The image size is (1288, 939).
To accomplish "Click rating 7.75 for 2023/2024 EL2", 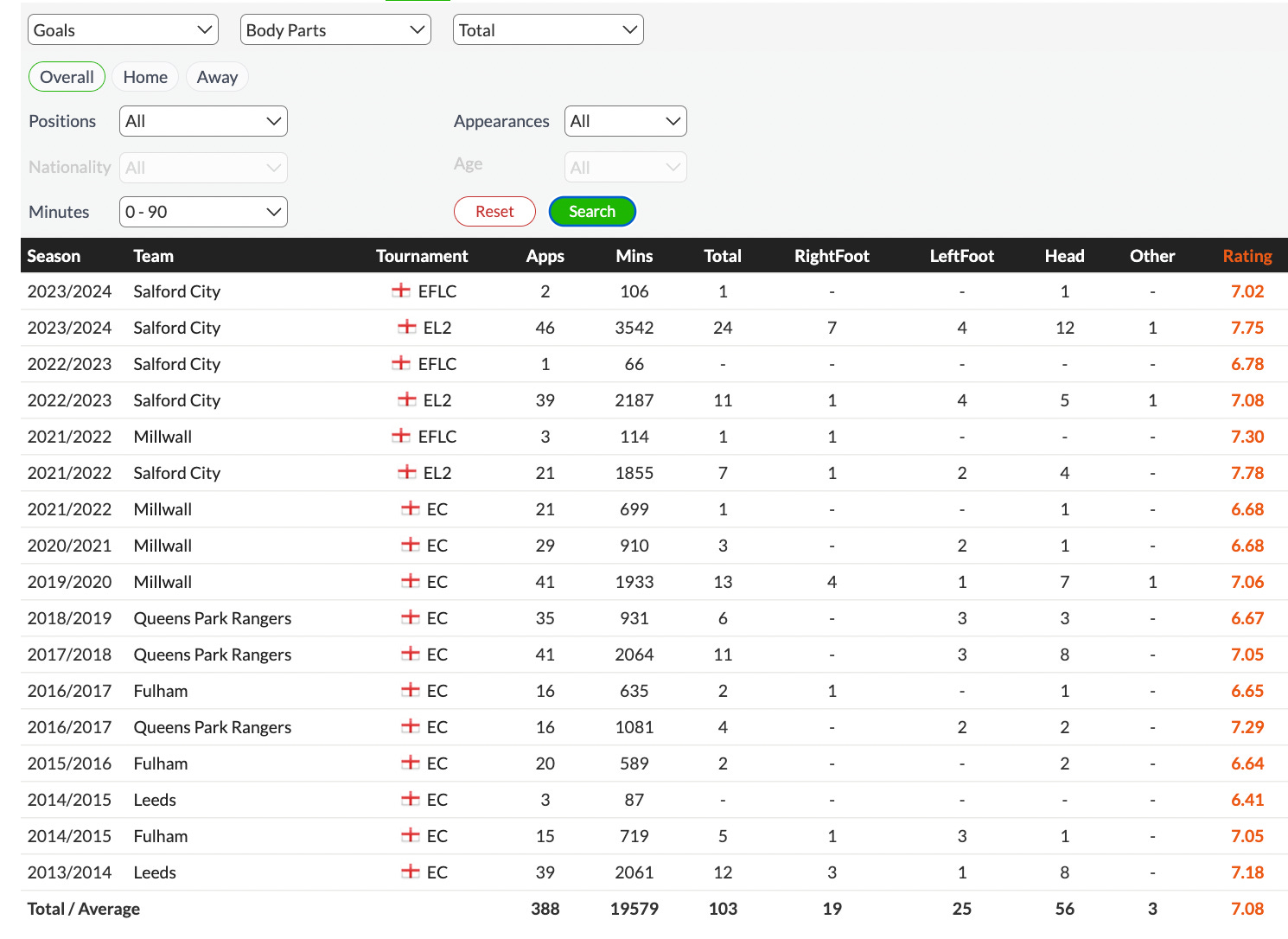I will [1247, 328].
